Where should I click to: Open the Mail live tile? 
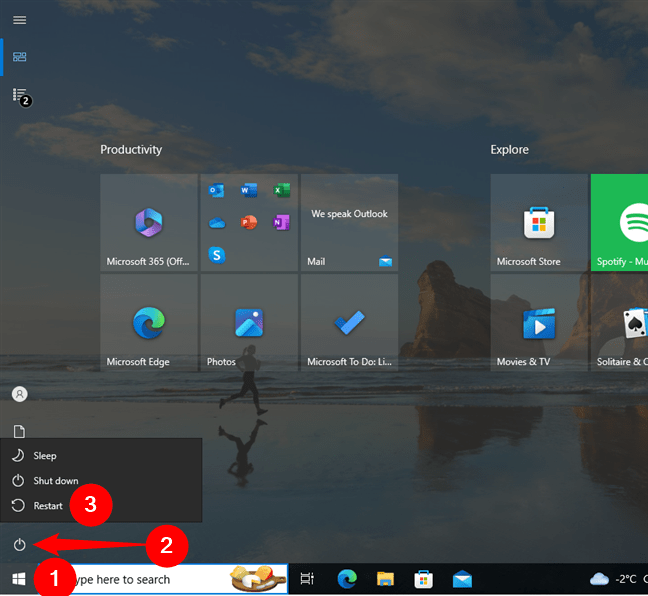point(349,222)
